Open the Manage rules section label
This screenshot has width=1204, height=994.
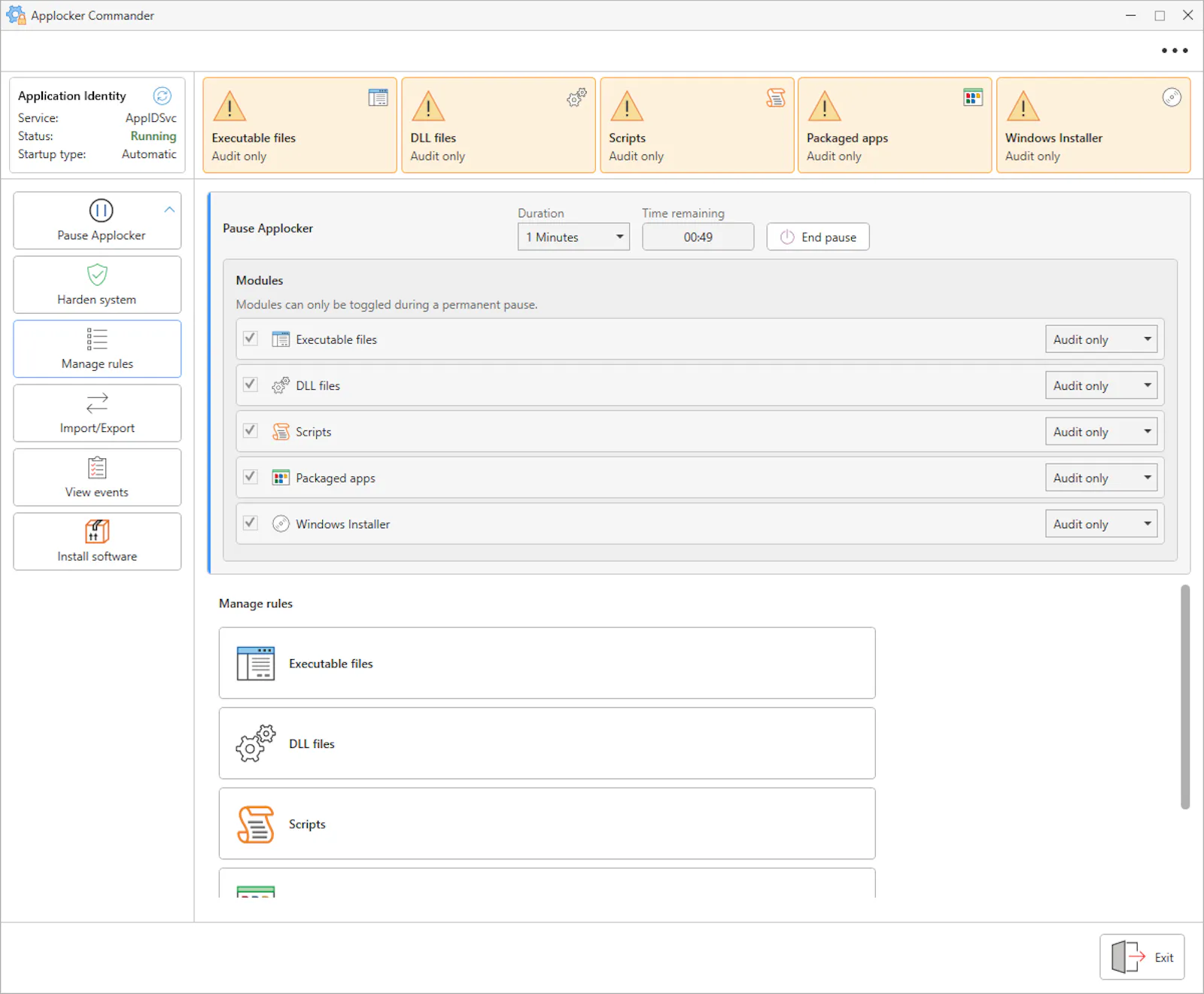click(97, 363)
